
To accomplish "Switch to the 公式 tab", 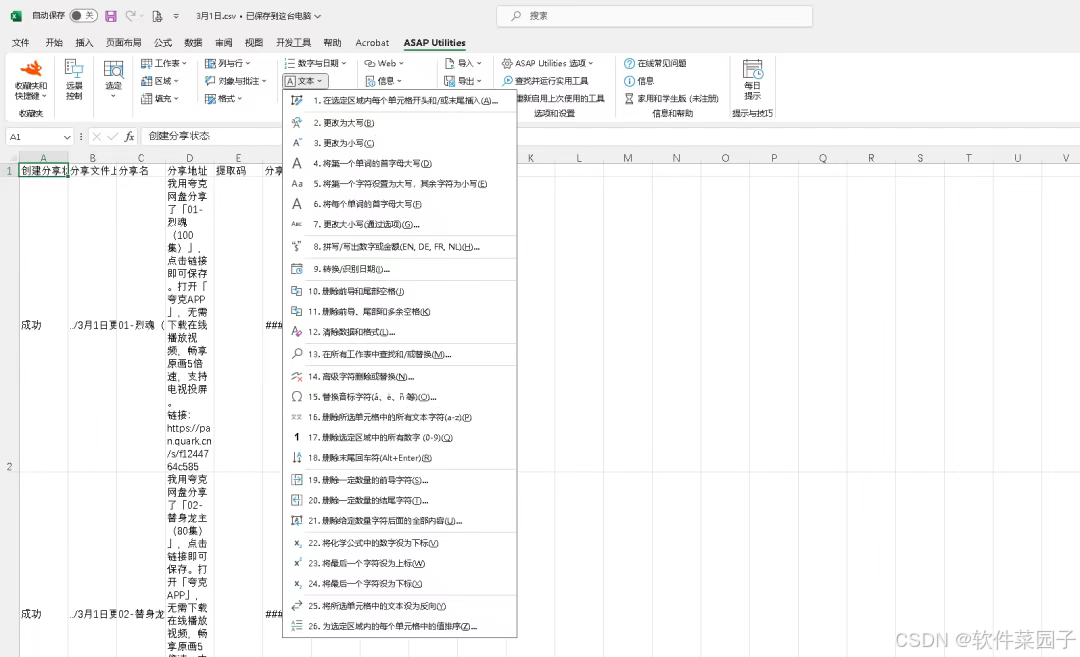I will coord(163,43).
